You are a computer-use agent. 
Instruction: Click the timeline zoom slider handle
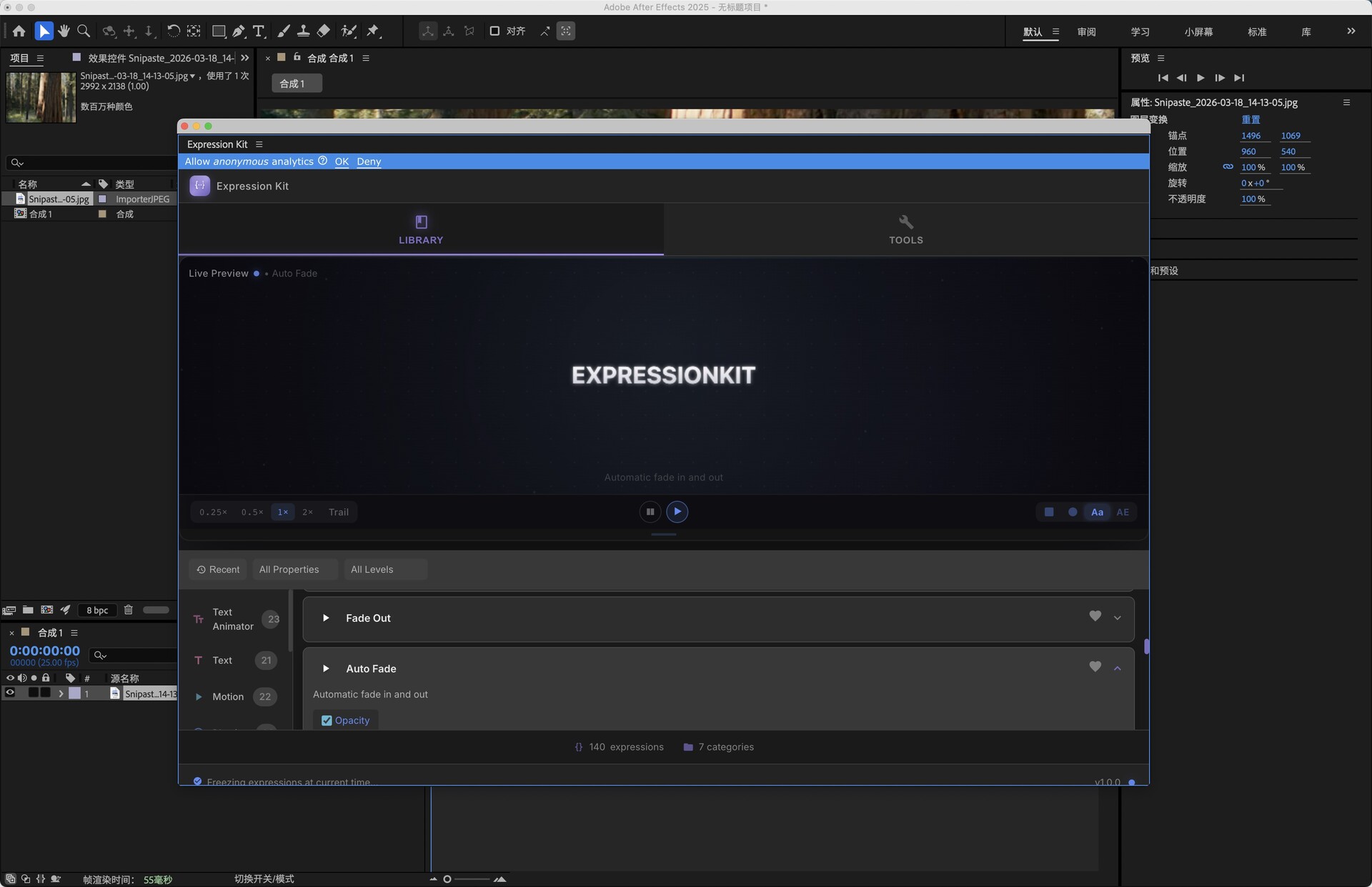(447, 879)
